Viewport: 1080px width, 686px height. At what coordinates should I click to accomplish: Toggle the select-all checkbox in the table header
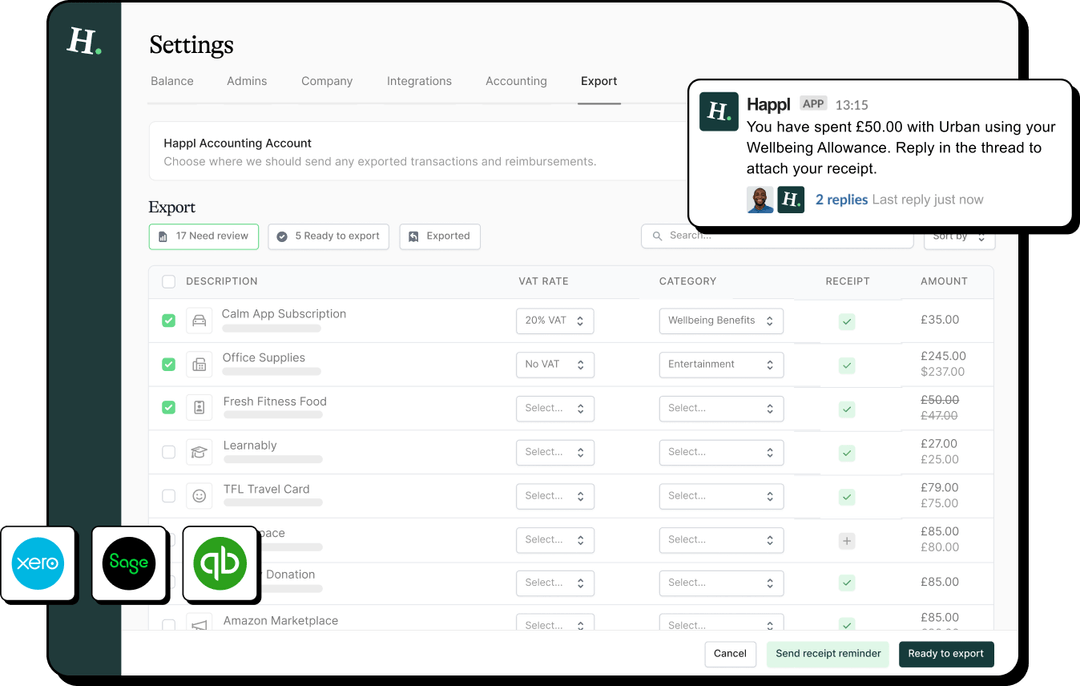(x=168, y=282)
